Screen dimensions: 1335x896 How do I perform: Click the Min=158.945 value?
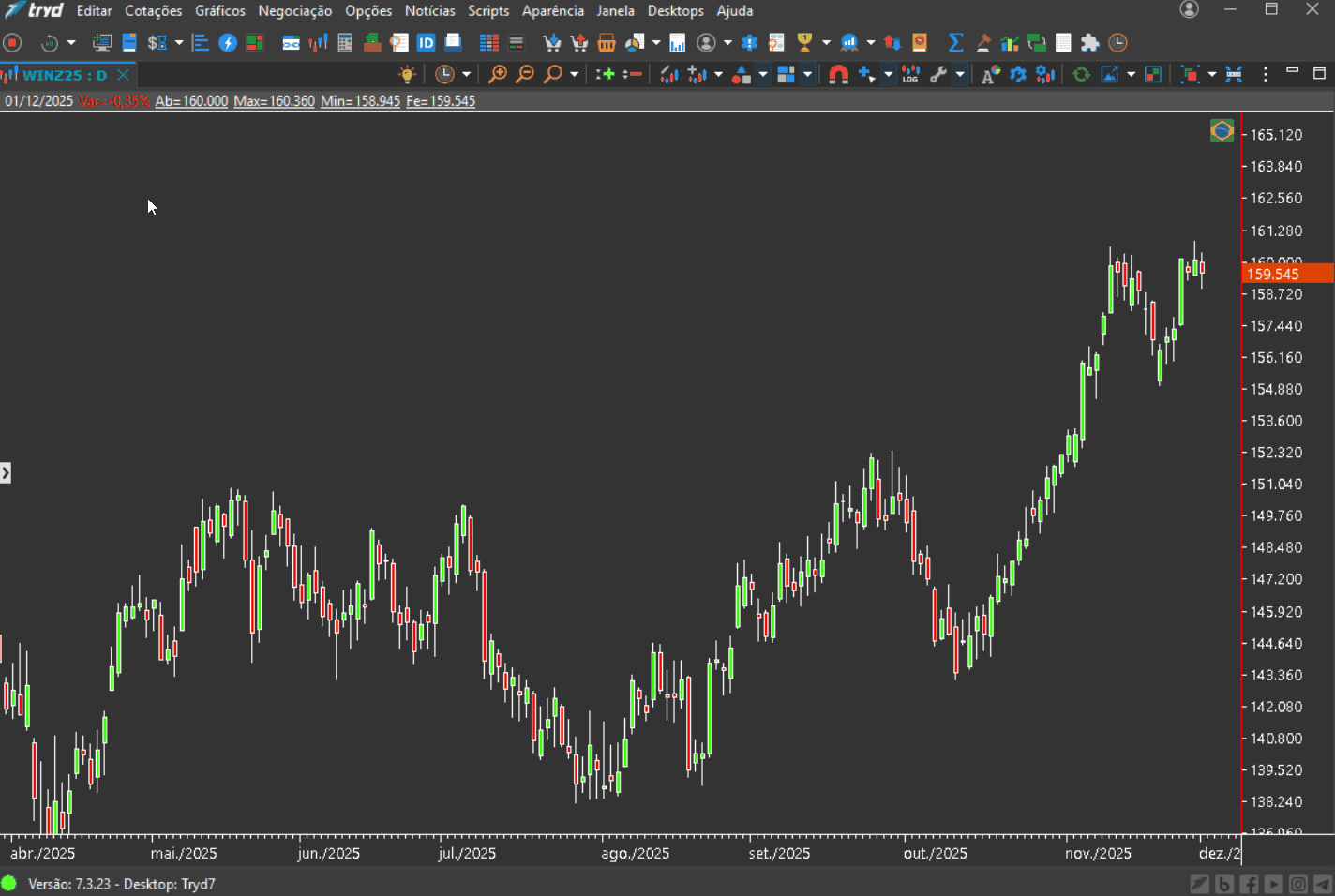360,101
